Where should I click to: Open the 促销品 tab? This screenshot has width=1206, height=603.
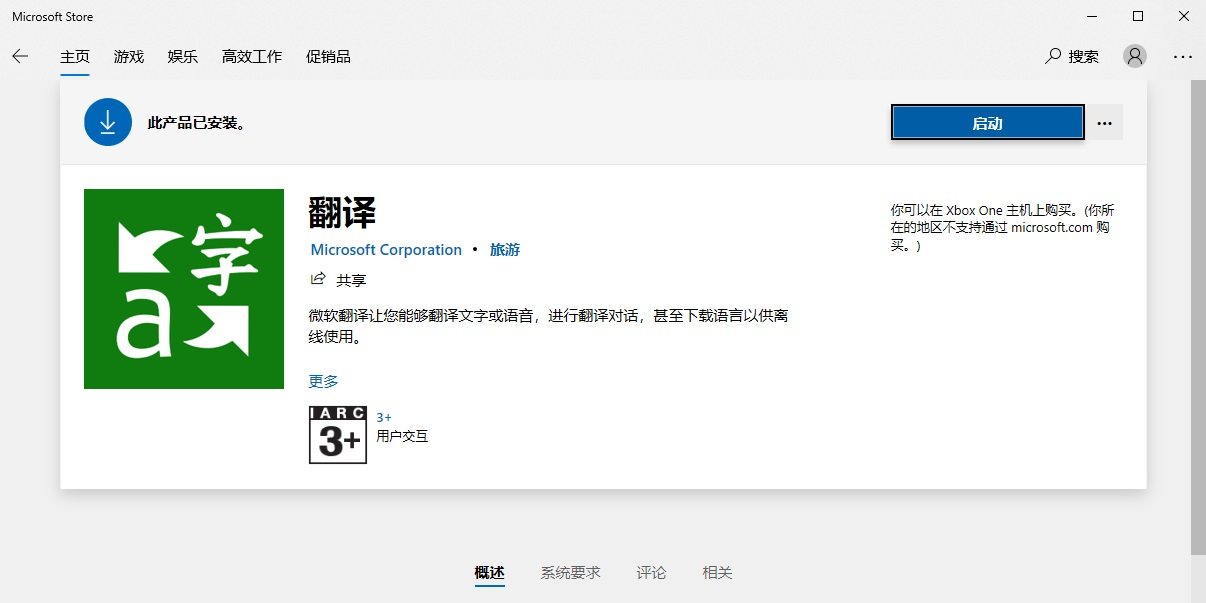(x=328, y=56)
